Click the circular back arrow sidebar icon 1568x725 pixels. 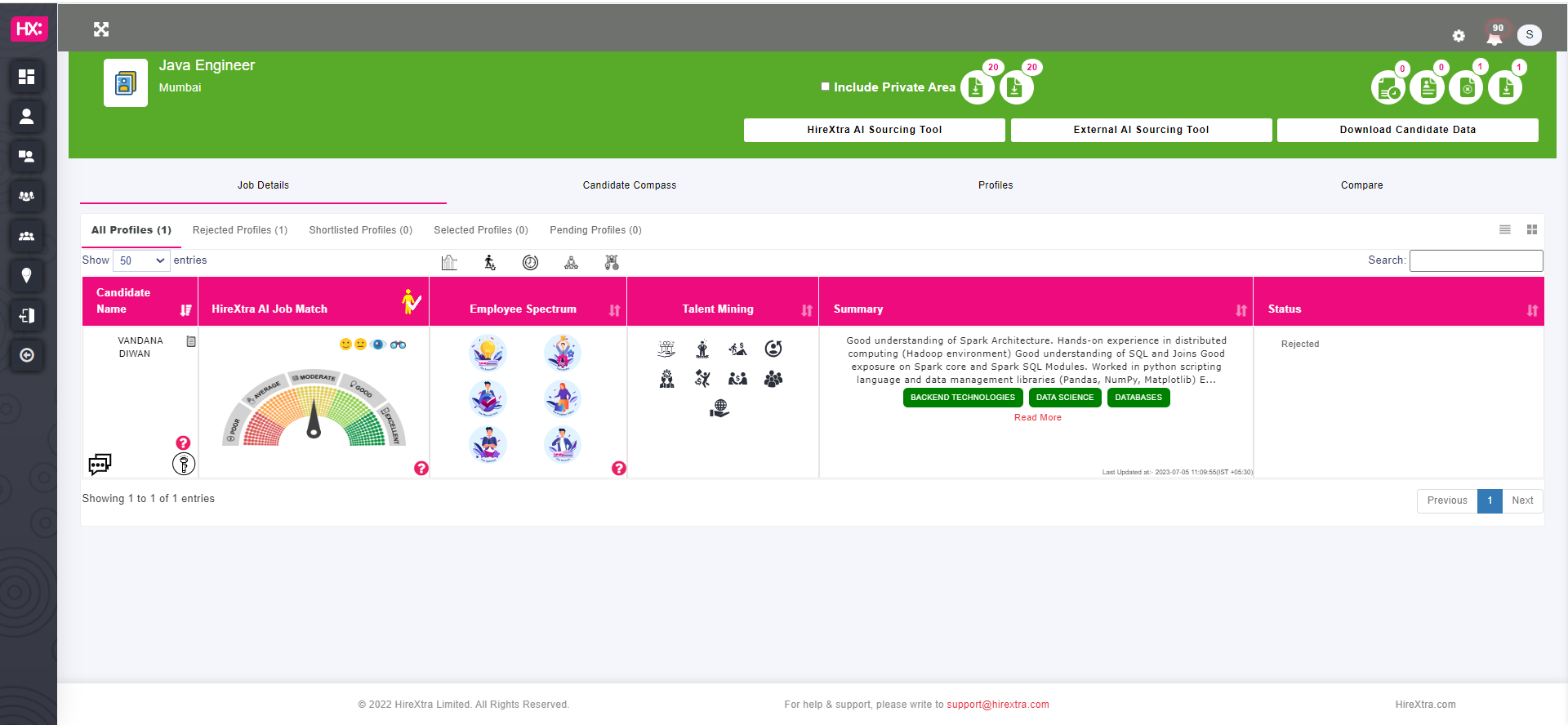click(26, 355)
